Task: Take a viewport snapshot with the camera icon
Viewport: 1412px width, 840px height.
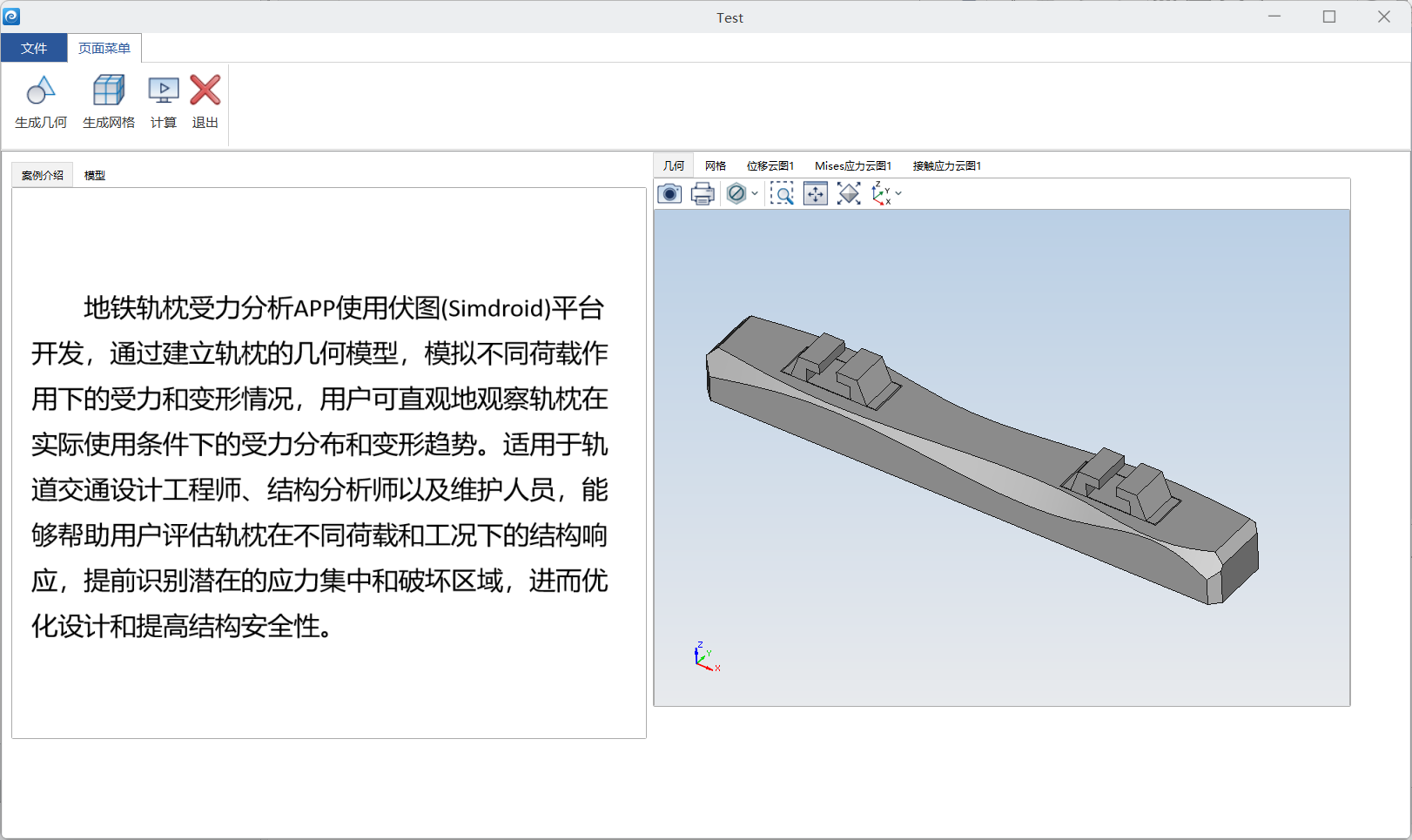Action: [x=669, y=193]
